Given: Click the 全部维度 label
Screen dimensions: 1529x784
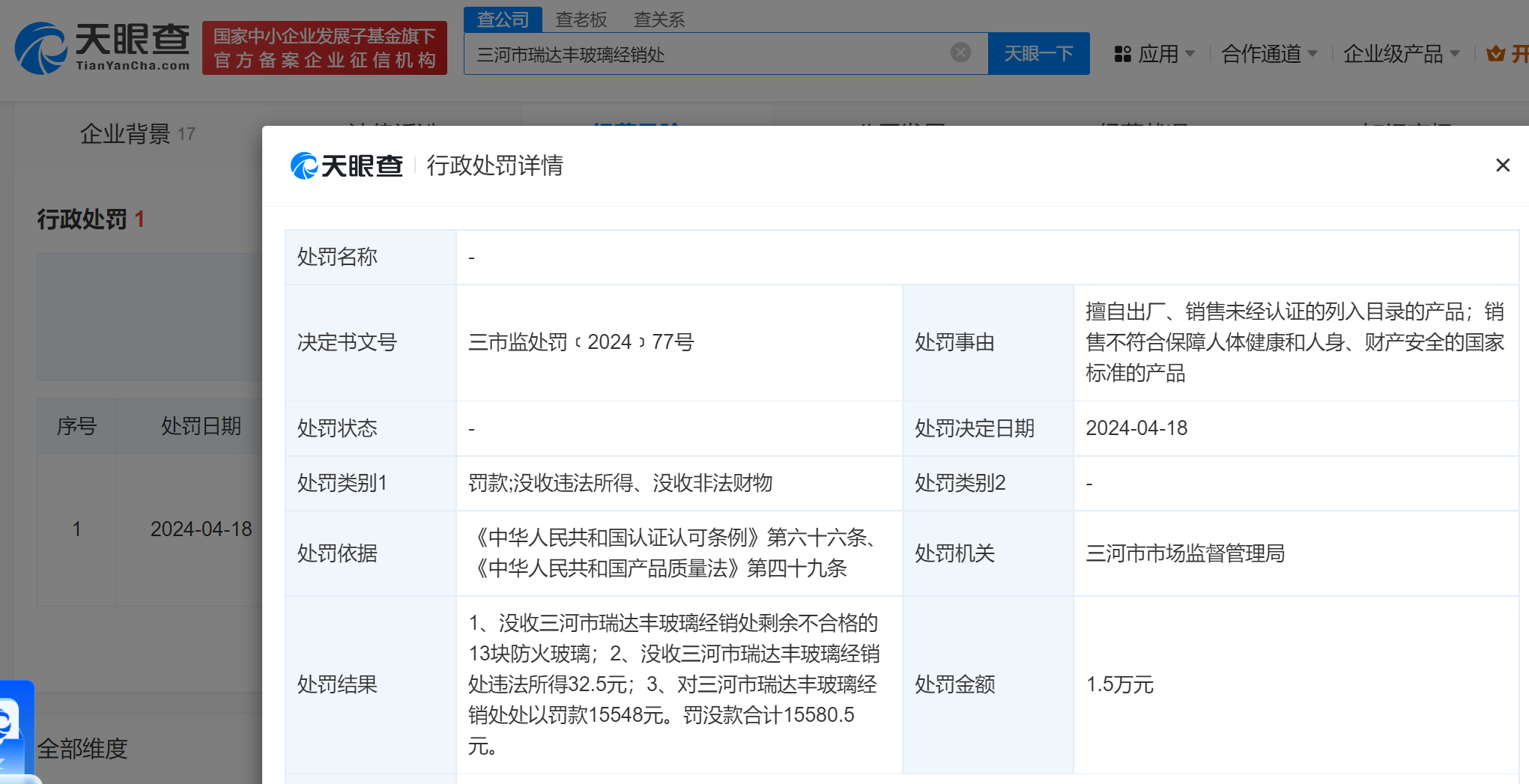Looking at the screenshot, I should [x=82, y=749].
